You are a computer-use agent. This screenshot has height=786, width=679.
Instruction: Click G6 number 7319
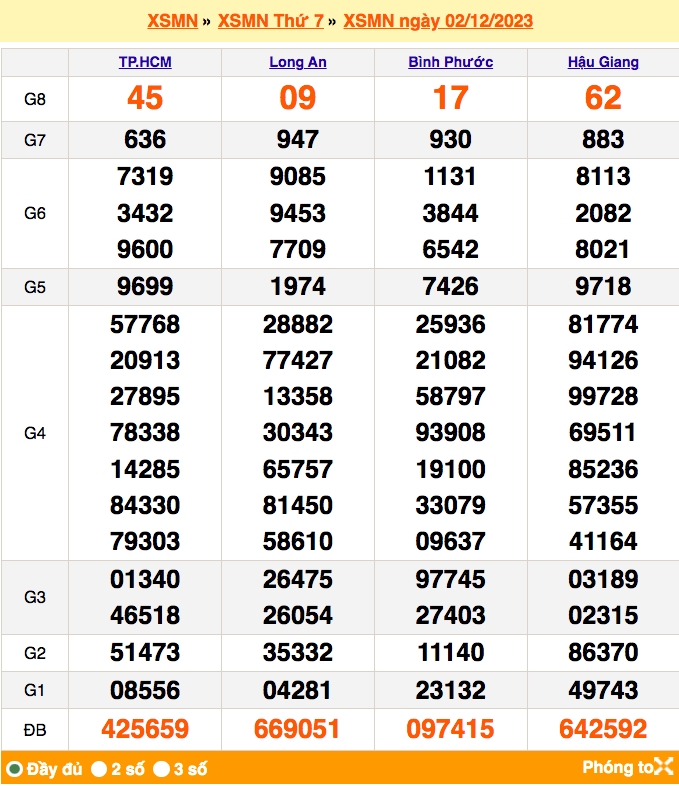click(x=145, y=176)
